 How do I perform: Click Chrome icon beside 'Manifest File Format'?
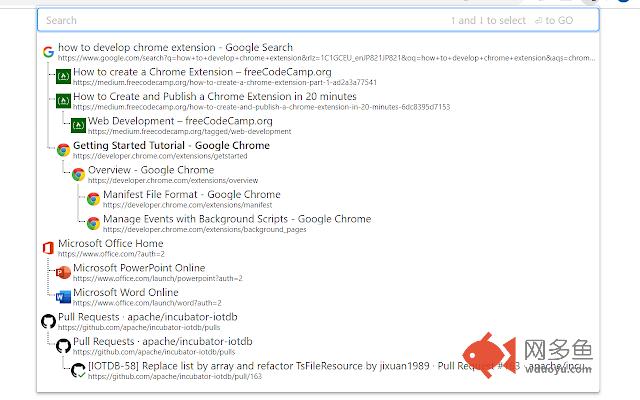(x=93, y=199)
